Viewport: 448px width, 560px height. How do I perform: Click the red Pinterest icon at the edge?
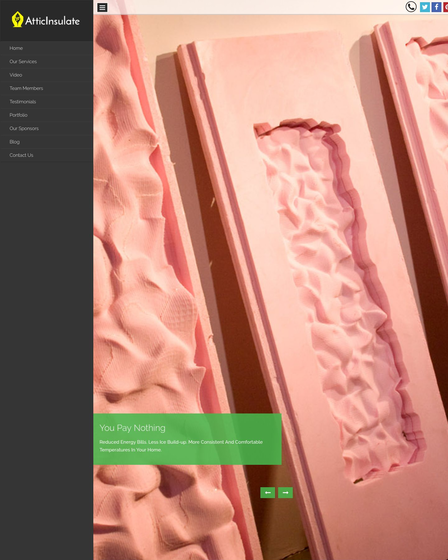pos(446,7)
